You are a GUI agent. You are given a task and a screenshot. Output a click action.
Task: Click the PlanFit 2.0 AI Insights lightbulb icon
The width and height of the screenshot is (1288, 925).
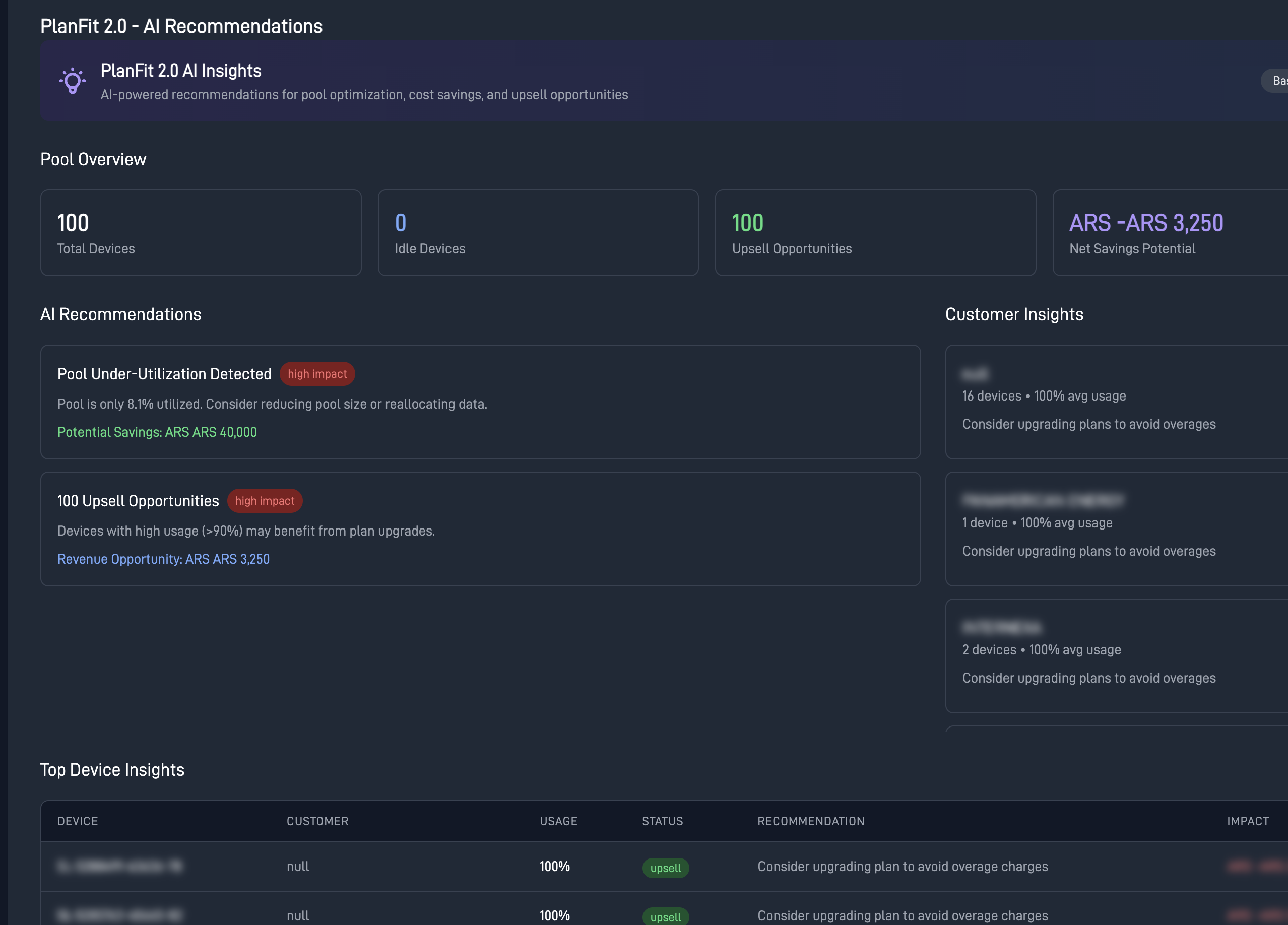pyautogui.click(x=72, y=81)
